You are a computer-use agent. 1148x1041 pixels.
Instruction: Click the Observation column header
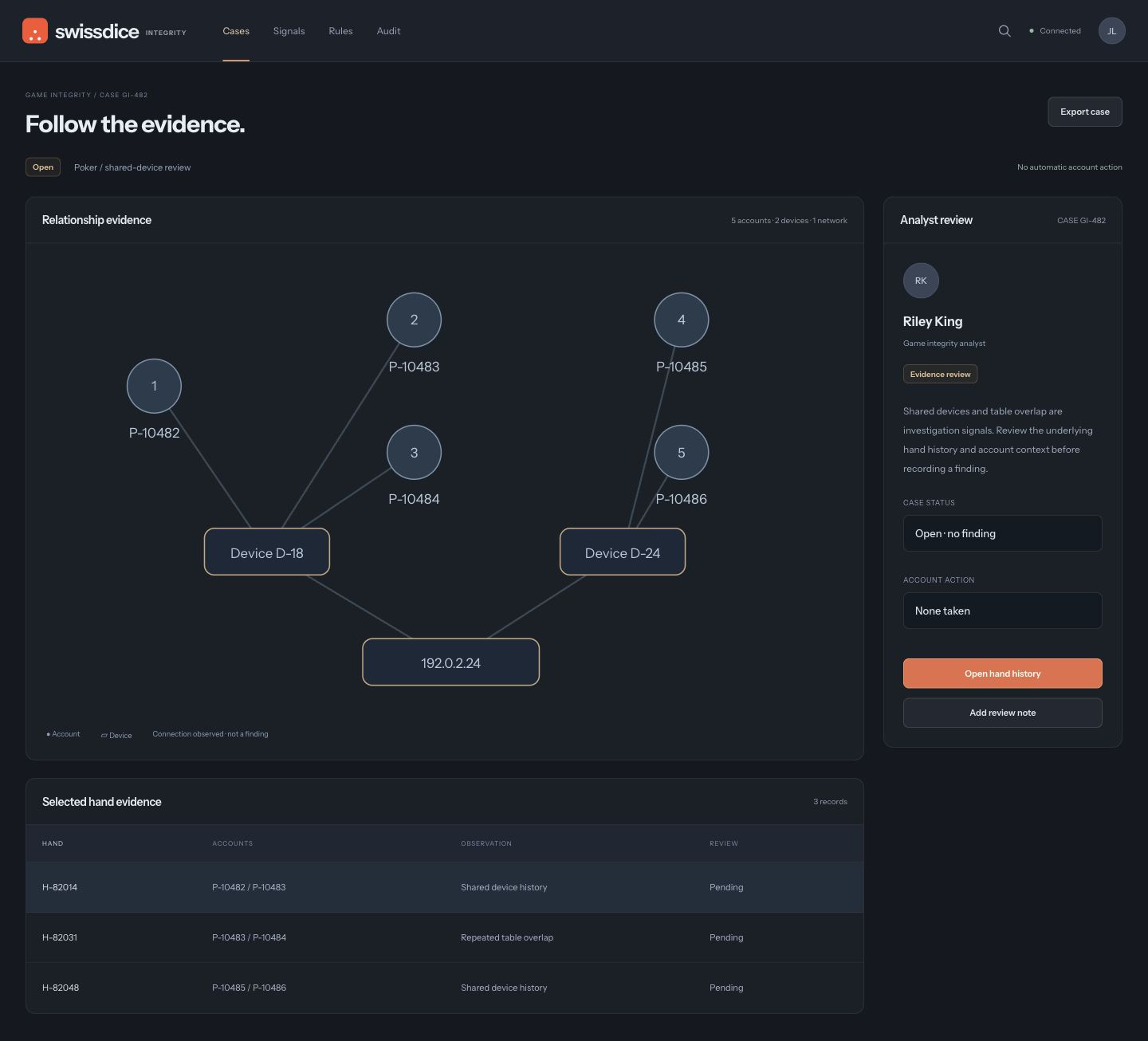click(x=486, y=843)
